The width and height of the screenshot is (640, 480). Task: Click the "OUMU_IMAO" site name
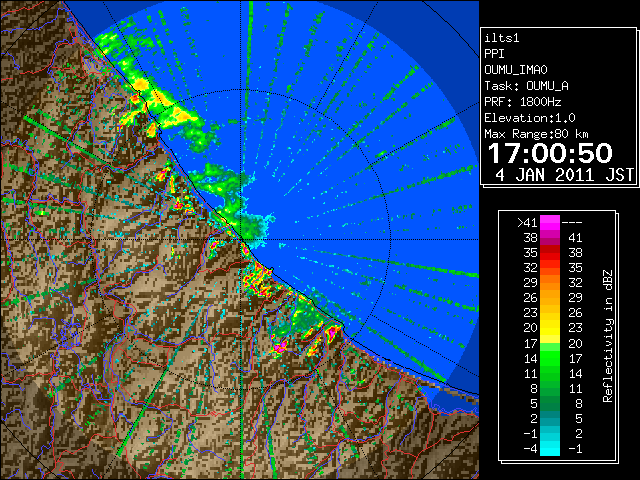516,70
